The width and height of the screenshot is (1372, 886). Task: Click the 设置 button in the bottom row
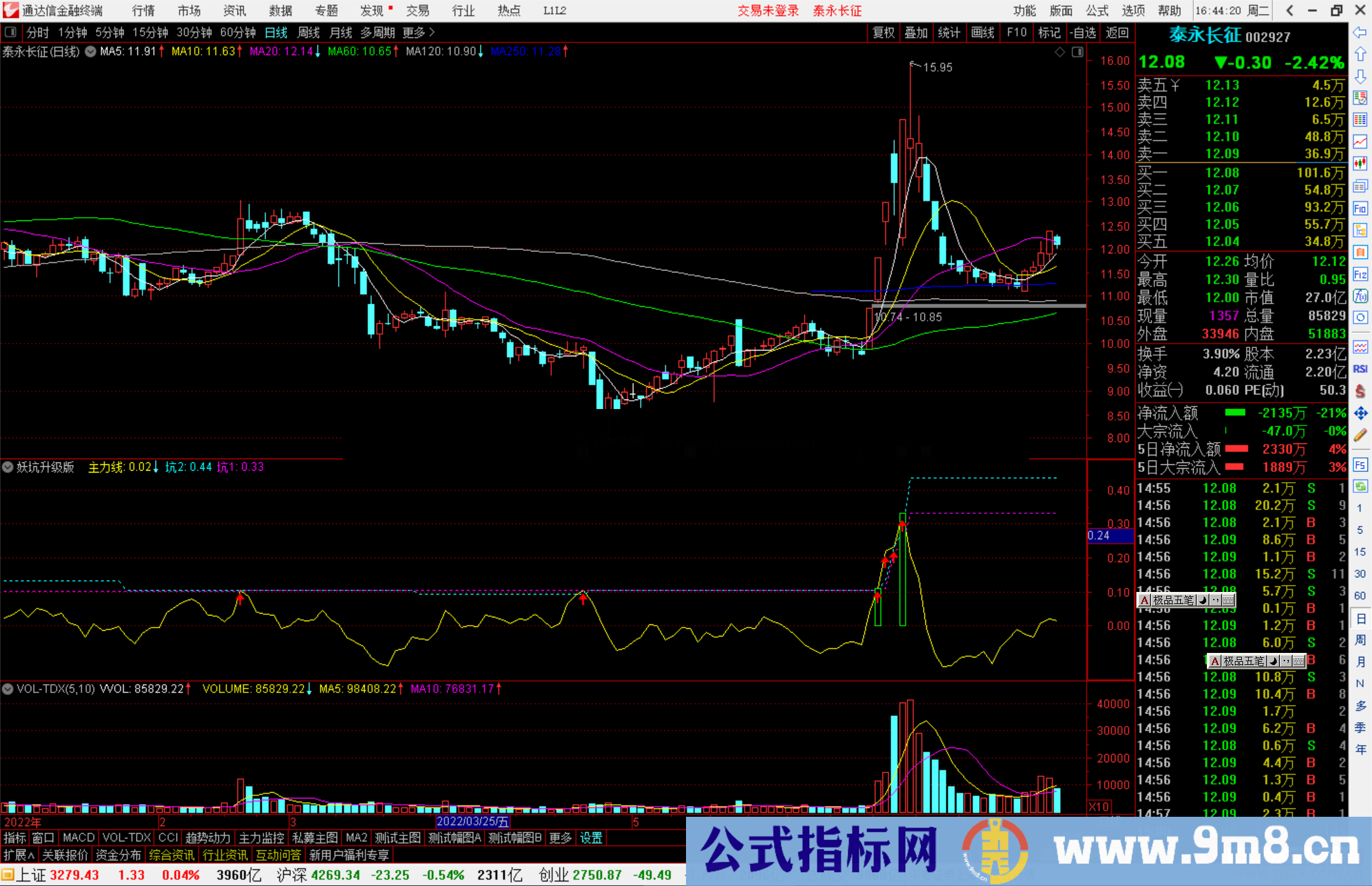[591, 838]
